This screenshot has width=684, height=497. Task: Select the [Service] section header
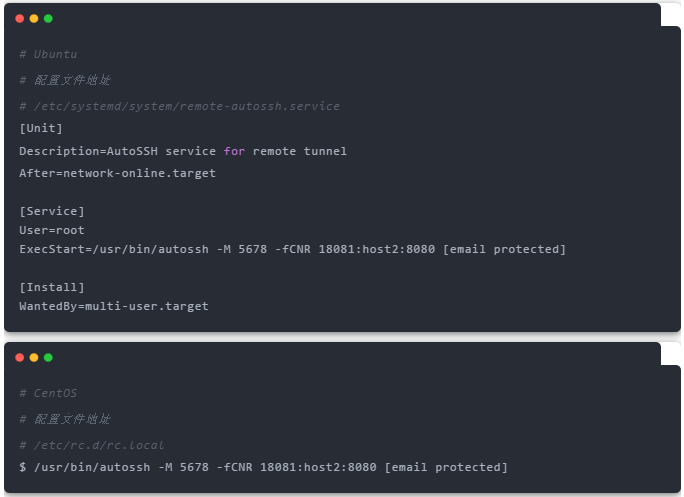pos(52,211)
